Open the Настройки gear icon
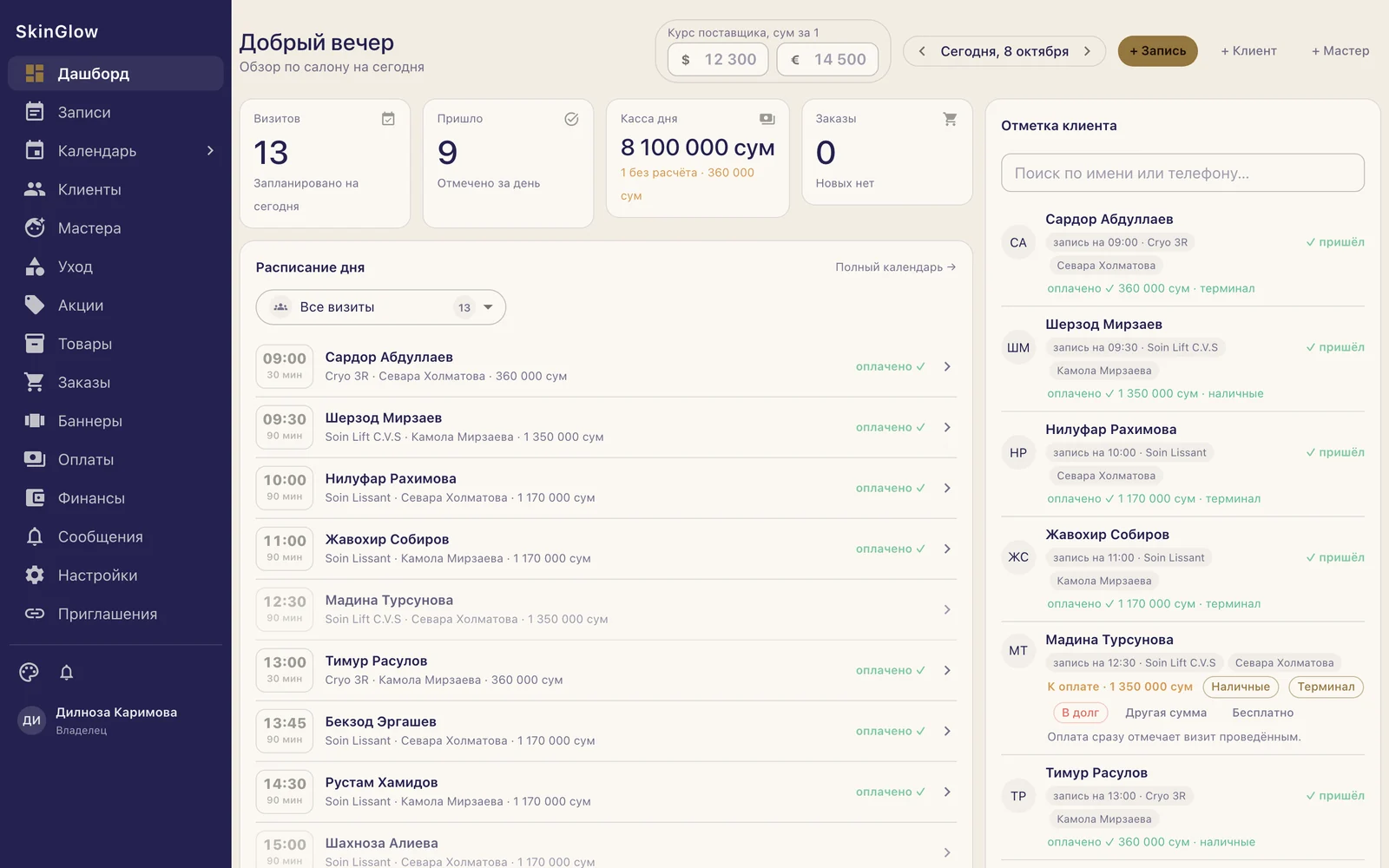 pos(35,575)
